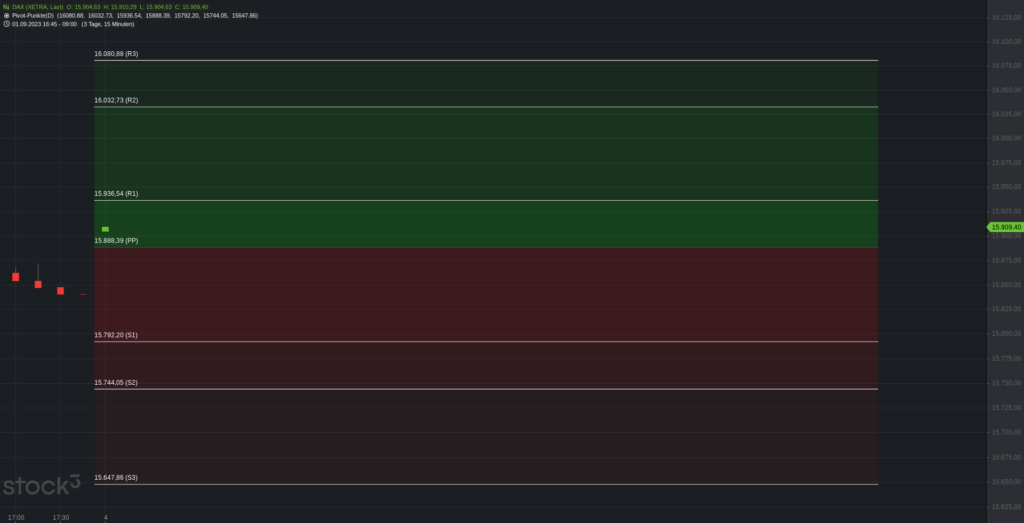Select the 16.080,88 (R3) resistance line label
1024x523 pixels.
[116, 54]
